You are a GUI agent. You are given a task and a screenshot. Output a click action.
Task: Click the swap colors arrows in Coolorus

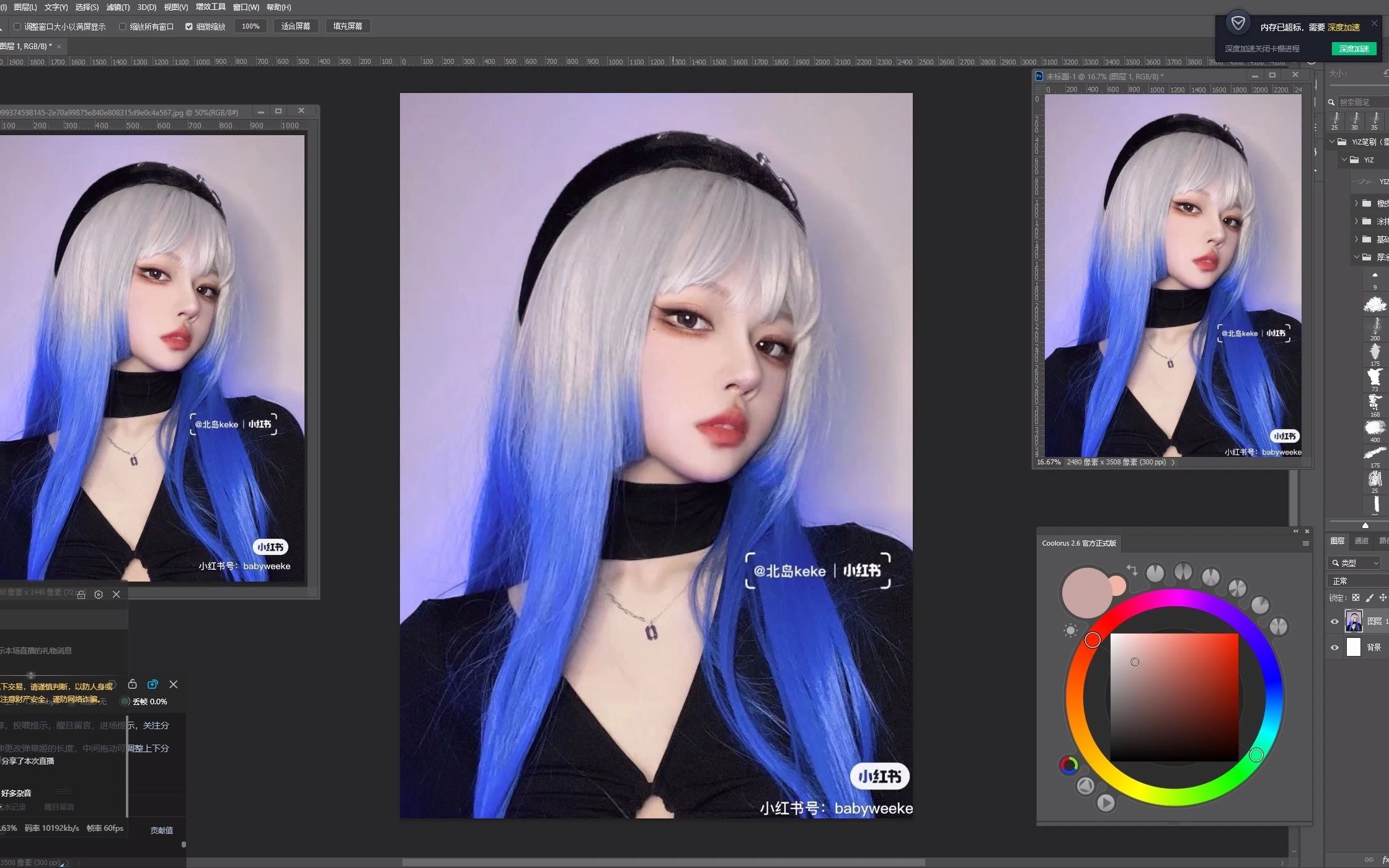tap(1132, 570)
